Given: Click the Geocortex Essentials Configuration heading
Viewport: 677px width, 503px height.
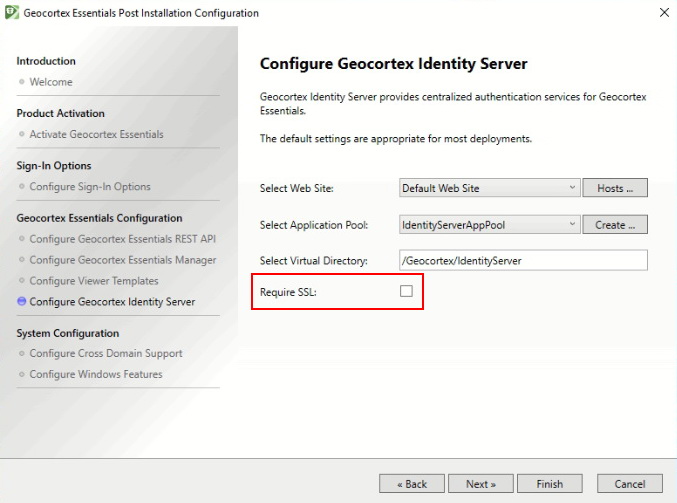Looking at the screenshot, I should coord(99,218).
